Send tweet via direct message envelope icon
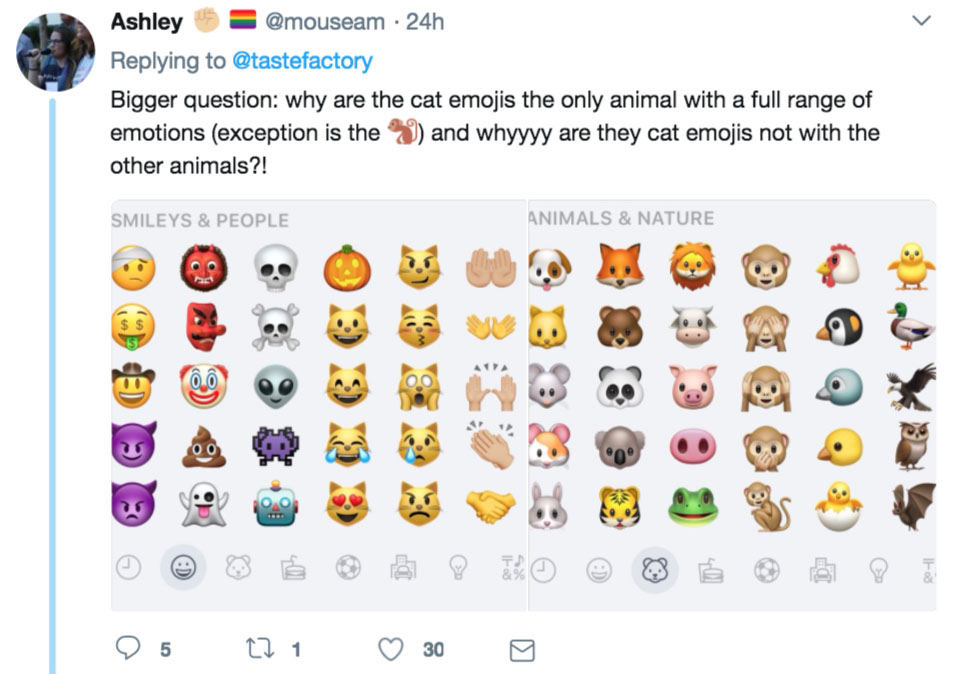 [x=522, y=650]
